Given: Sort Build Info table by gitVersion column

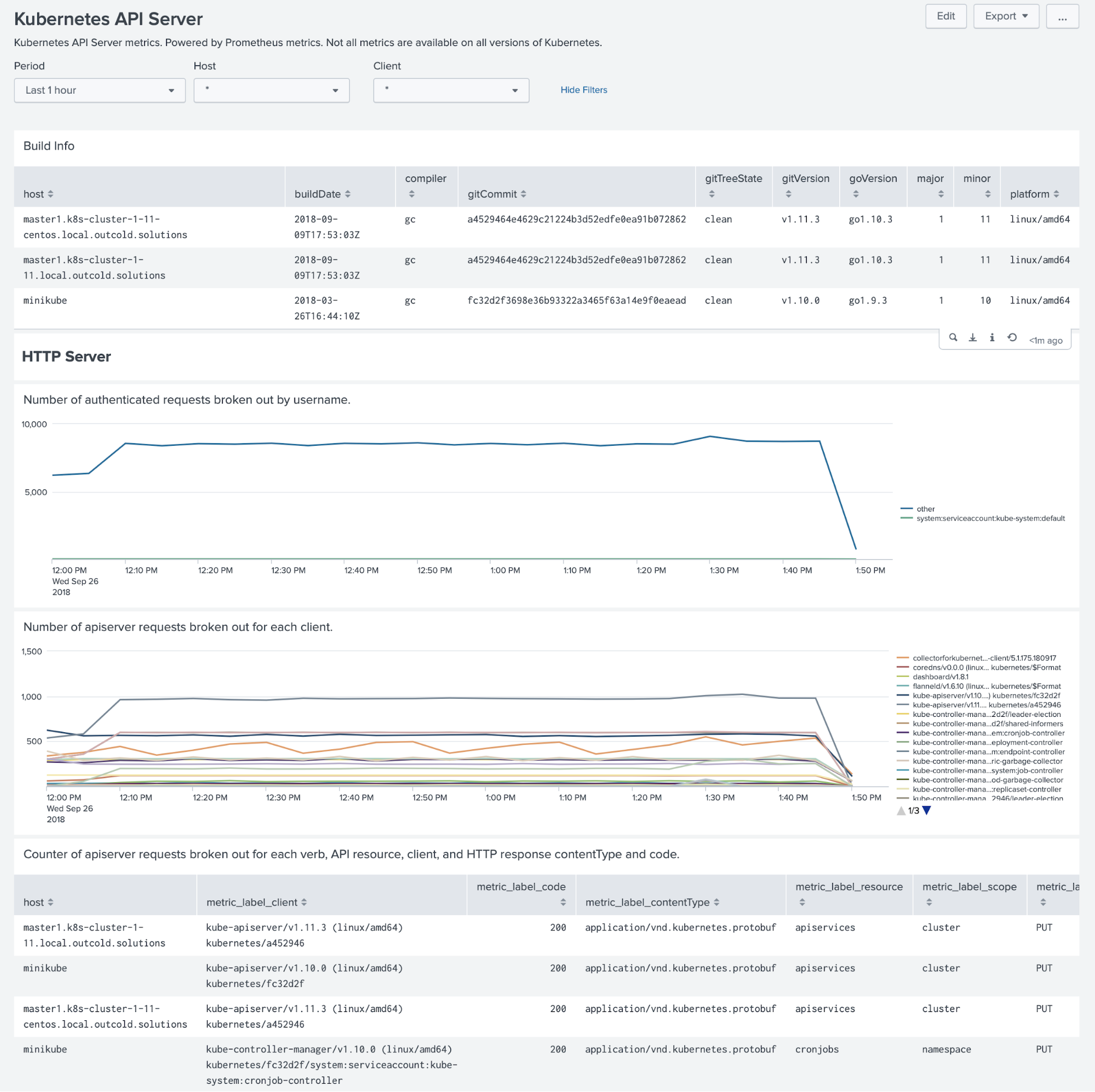Looking at the screenshot, I should pyautogui.click(x=805, y=186).
